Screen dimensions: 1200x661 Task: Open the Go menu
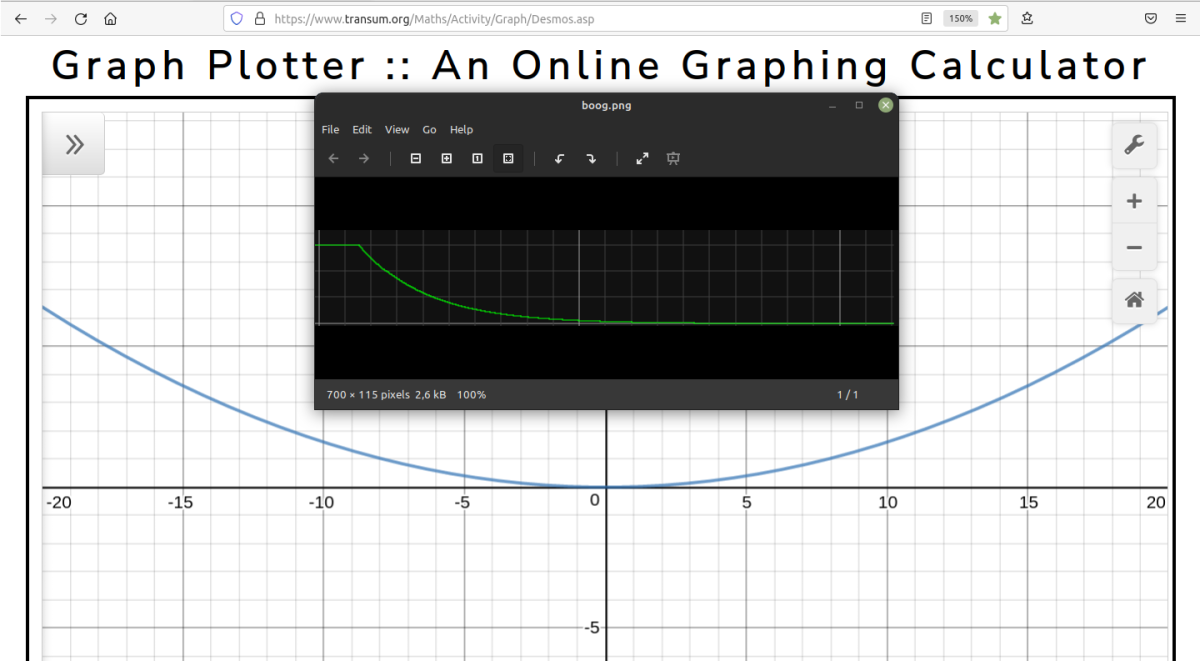(429, 130)
